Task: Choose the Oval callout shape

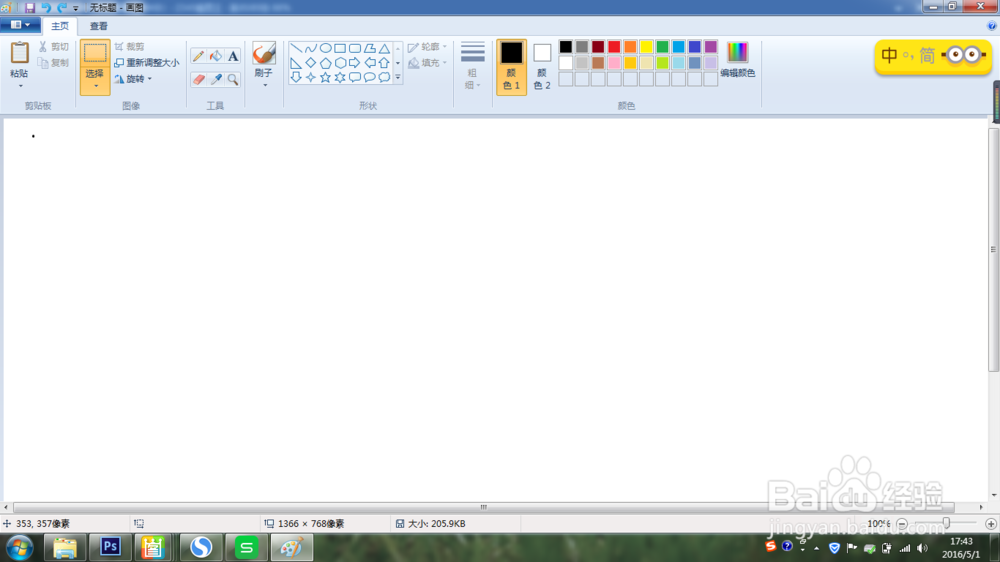Action: [369, 77]
